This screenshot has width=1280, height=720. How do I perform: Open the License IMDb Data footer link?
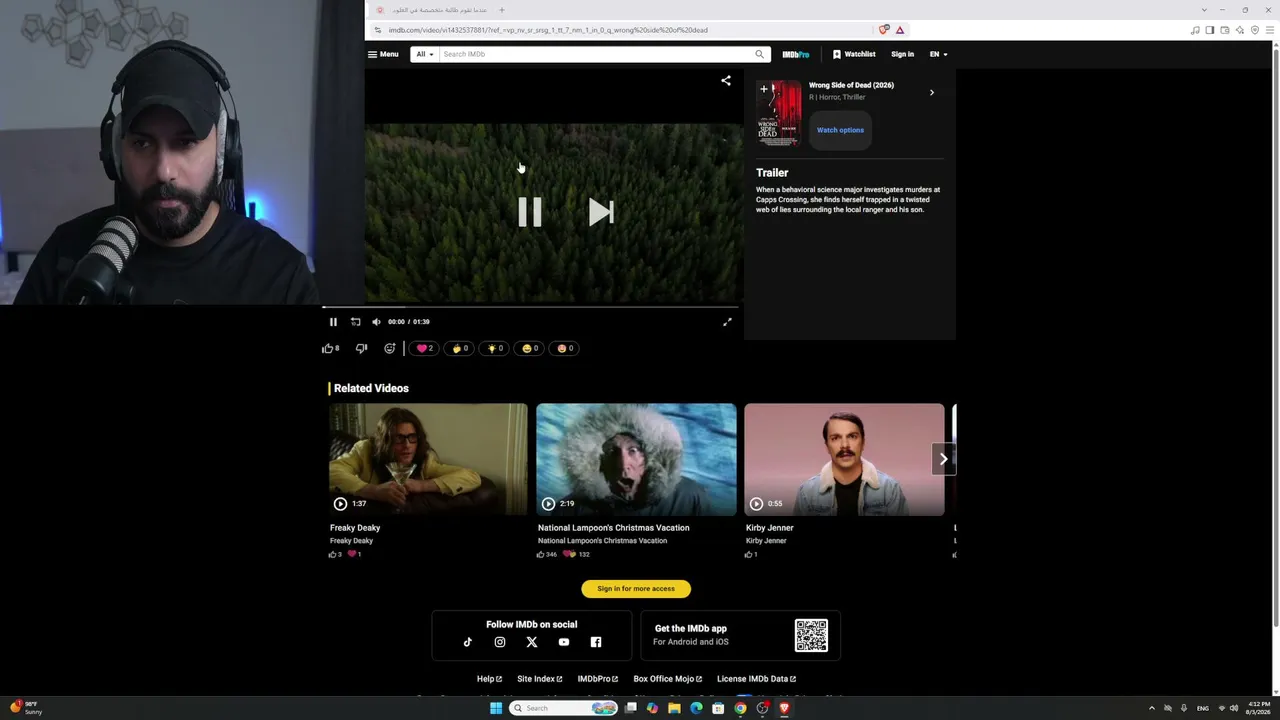coord(757,679)
